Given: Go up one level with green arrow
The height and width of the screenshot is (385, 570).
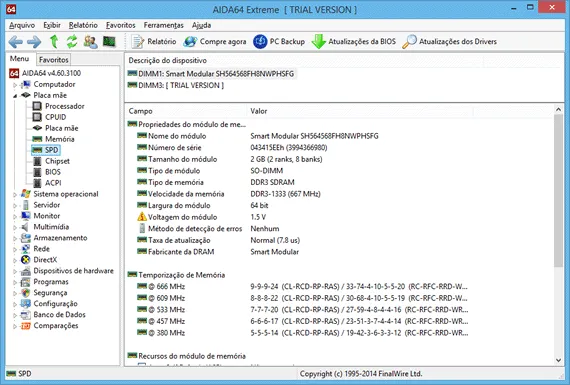Looking at the screenshot, I should pos(54,41).
